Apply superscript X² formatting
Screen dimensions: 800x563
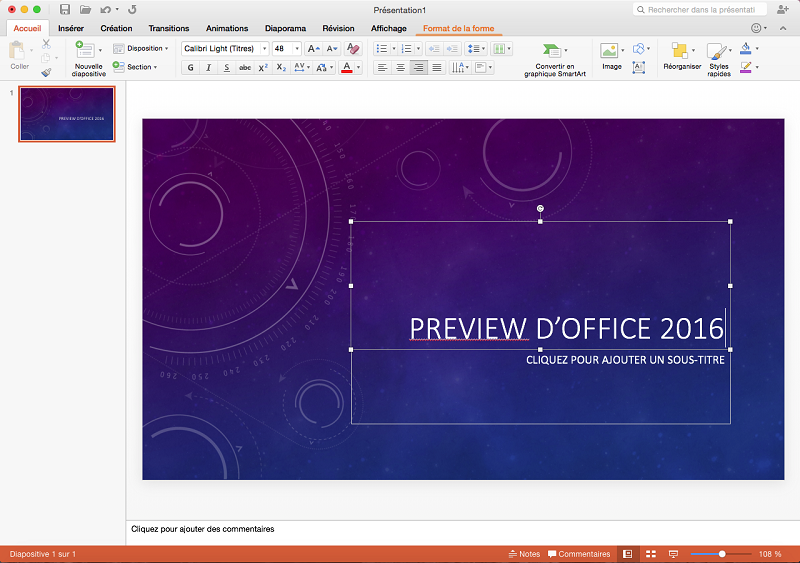[263, 67]
